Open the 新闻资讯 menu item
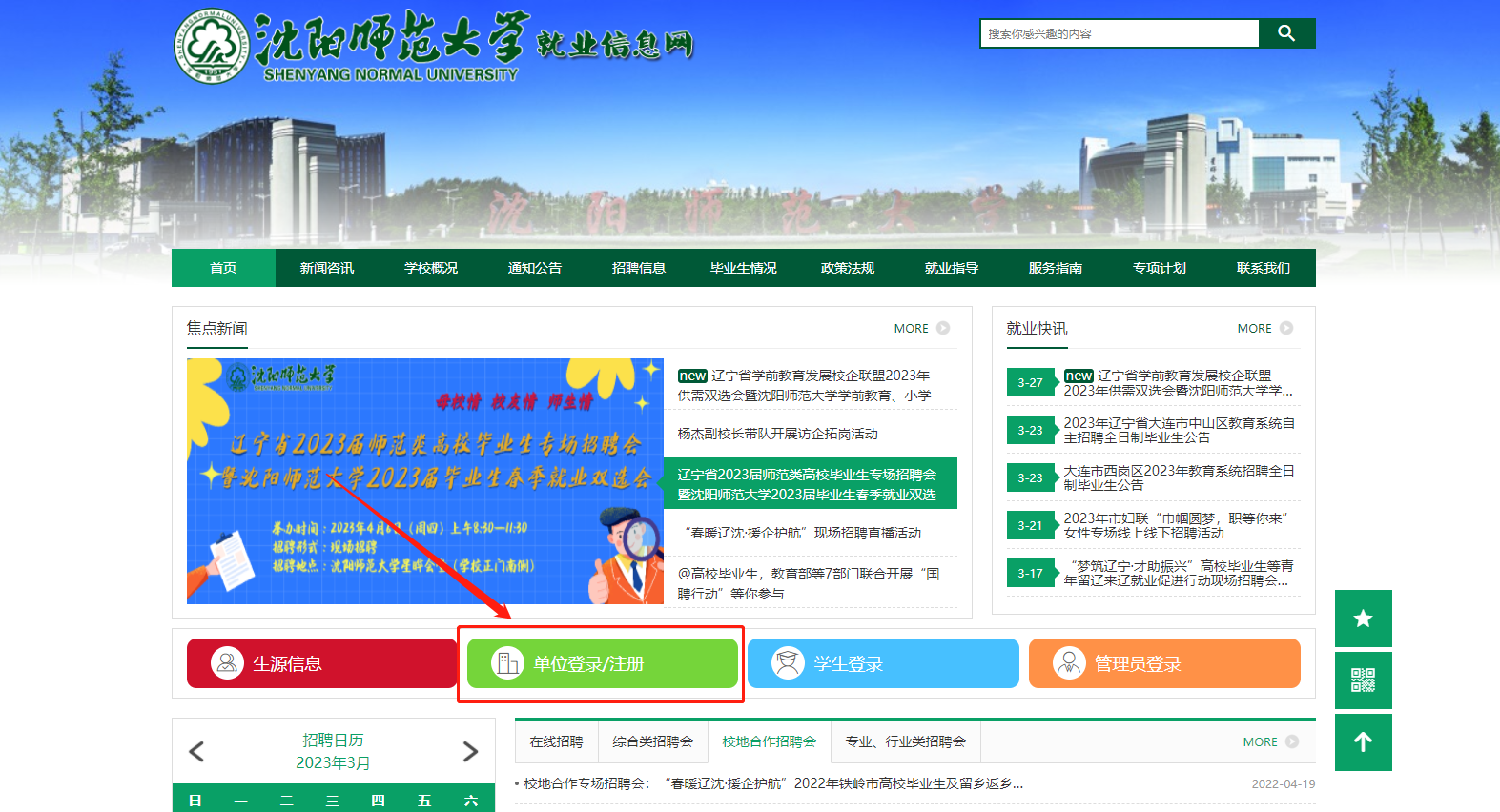This screenshot has height=812, width=1500. pyautogui.click(x=327, y=268)
